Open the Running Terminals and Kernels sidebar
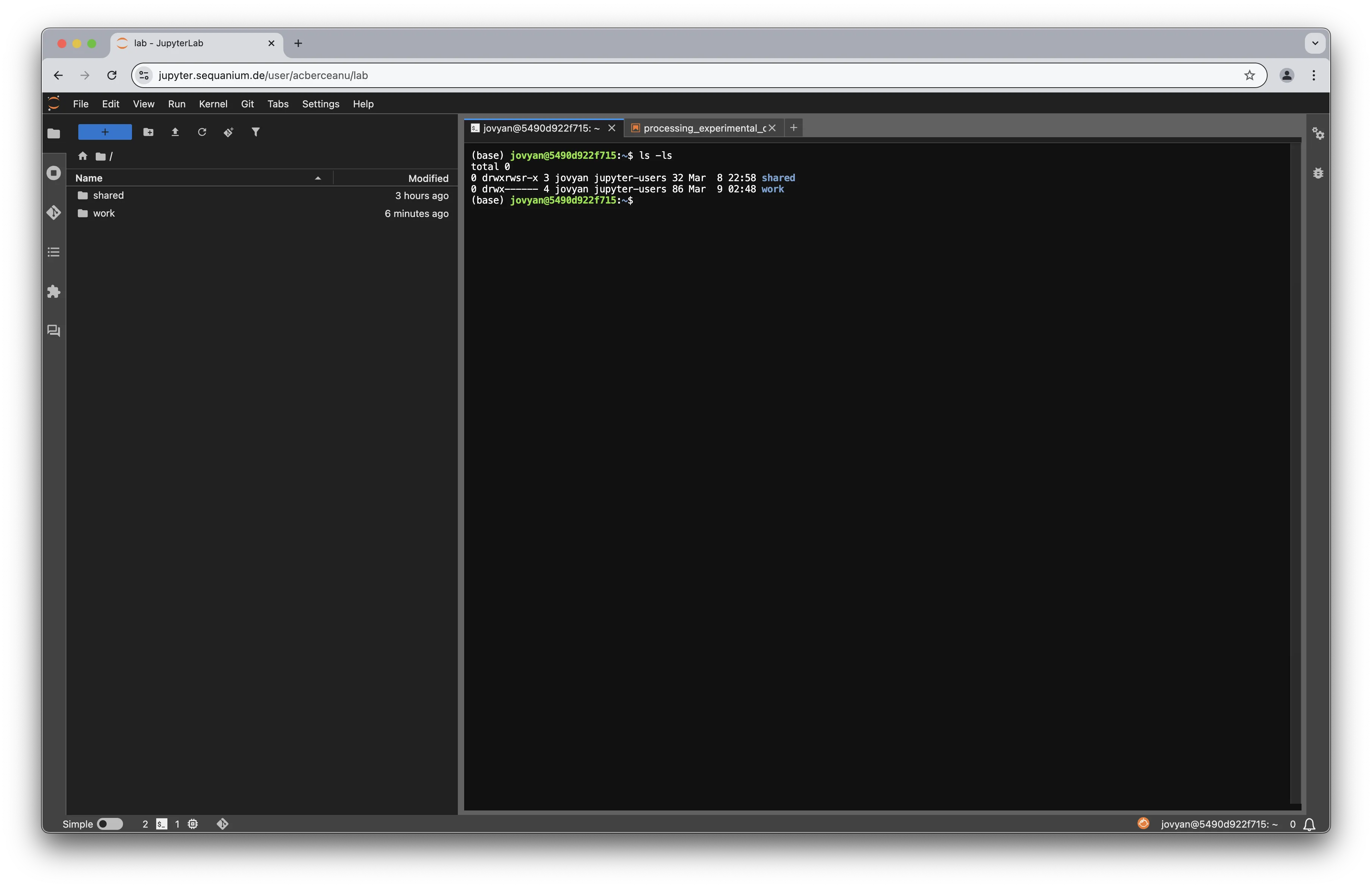Viewport: 1372px width, 888px height. [54, 173]
